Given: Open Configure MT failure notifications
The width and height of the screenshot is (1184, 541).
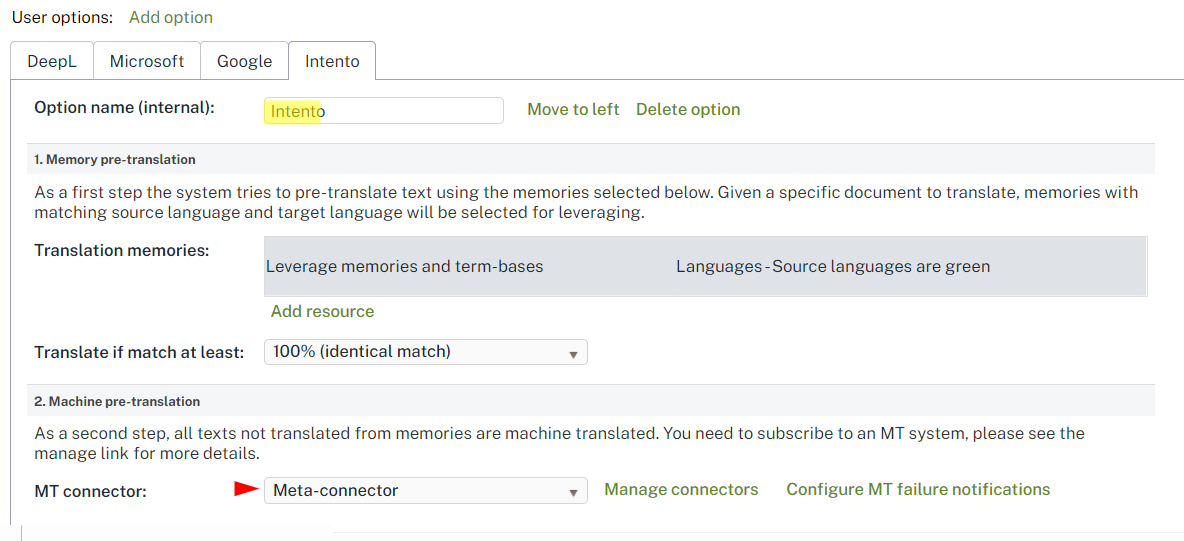Looking at the screenshot, I should [918, 489].
